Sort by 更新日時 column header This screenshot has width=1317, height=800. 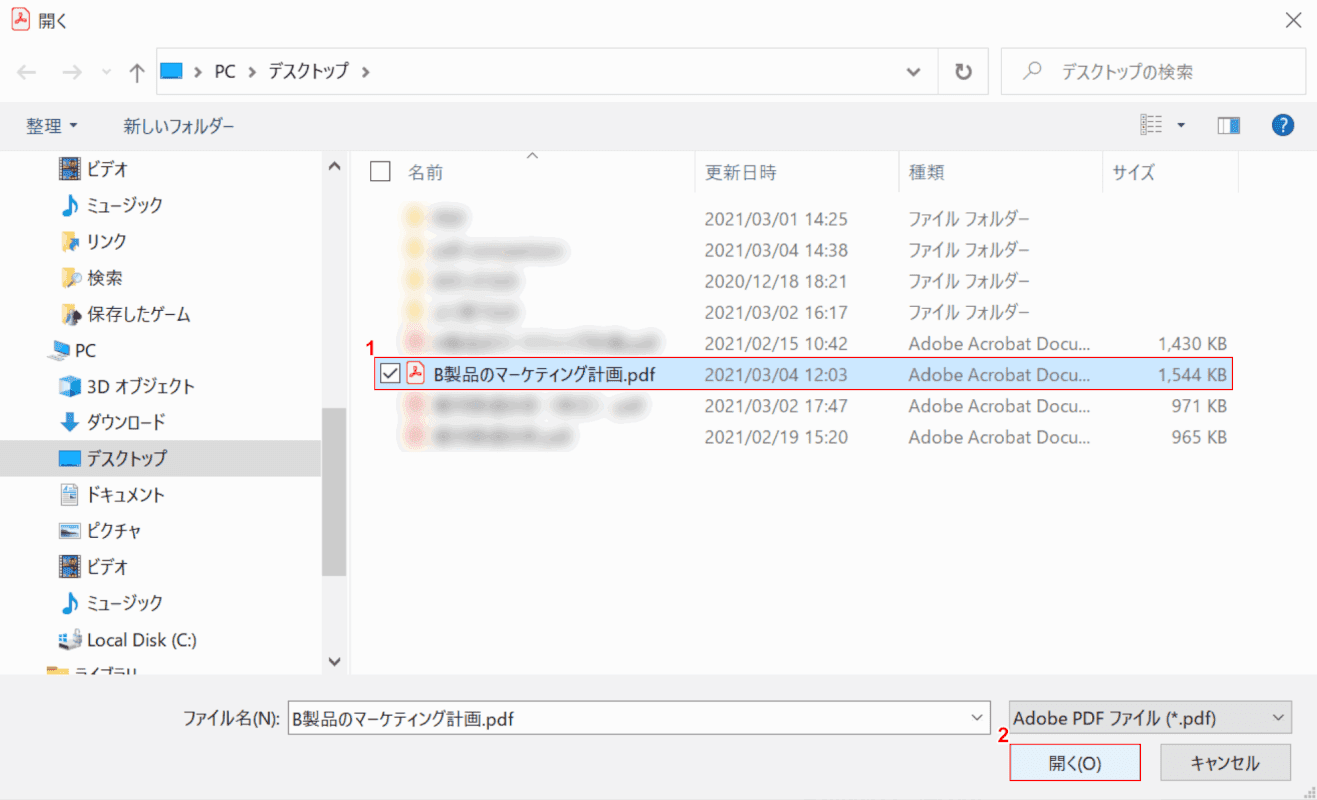click(x=741, y=172)
